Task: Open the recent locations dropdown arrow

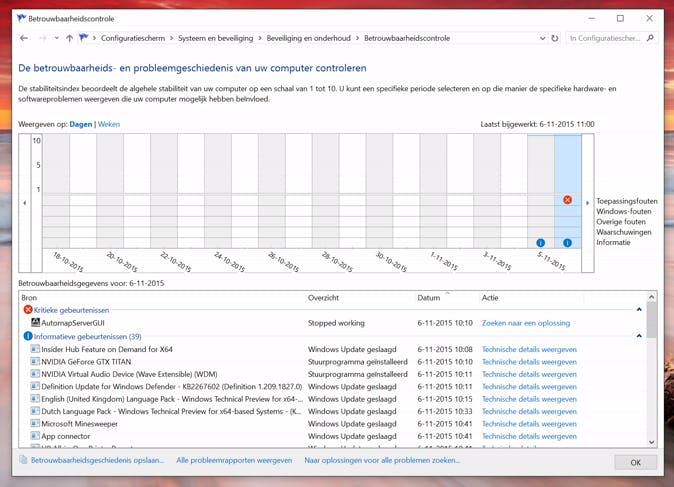Action: pyautogui.click(x=56, y=38)
